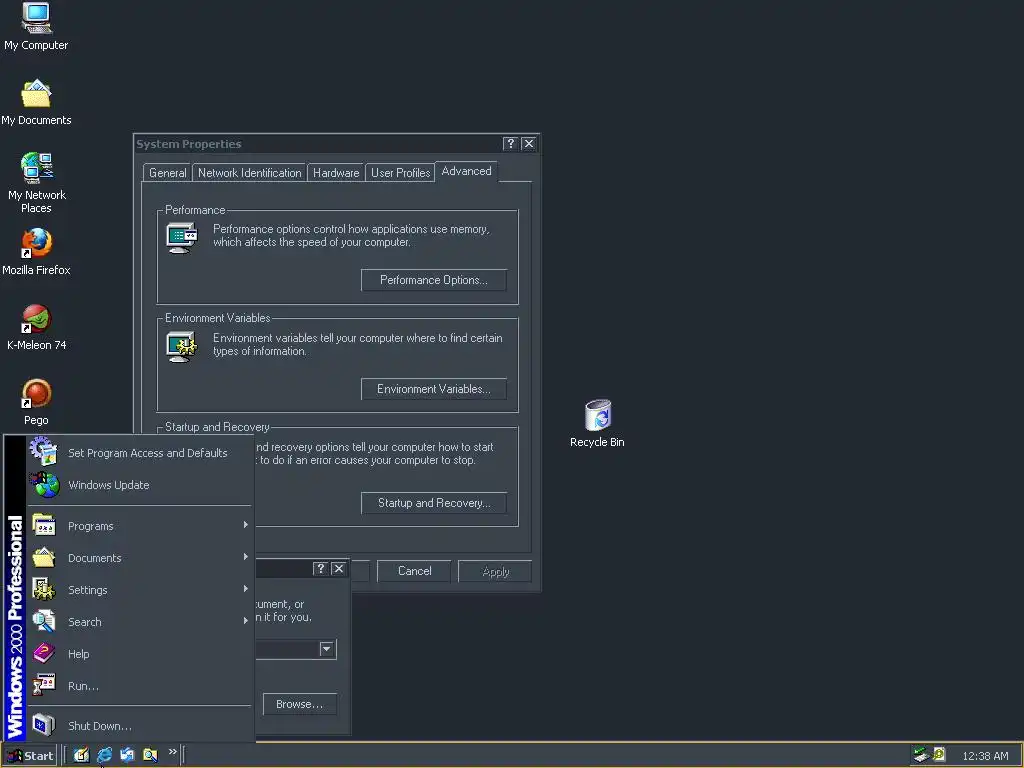Screen dimensions: 1024x768
Task: Open the Recycle Bin
Action: tap(597, 423)
